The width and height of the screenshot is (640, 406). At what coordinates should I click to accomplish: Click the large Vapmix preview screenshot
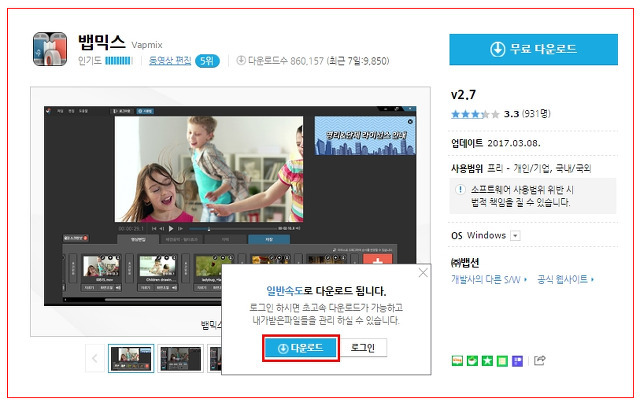[230, 206]
